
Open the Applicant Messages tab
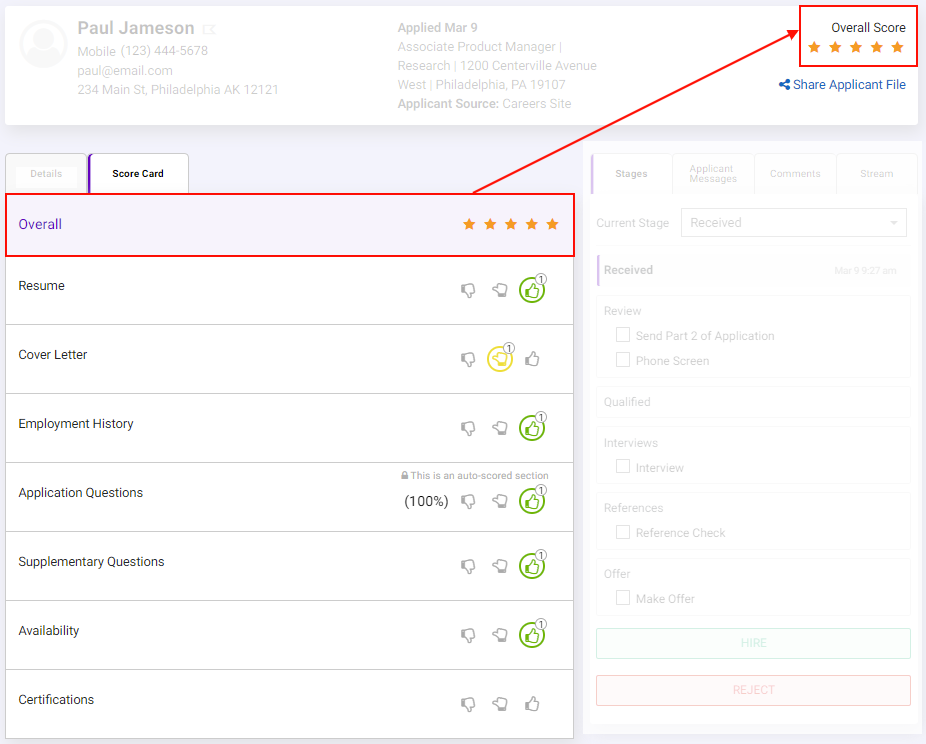[x=713, y=174]
